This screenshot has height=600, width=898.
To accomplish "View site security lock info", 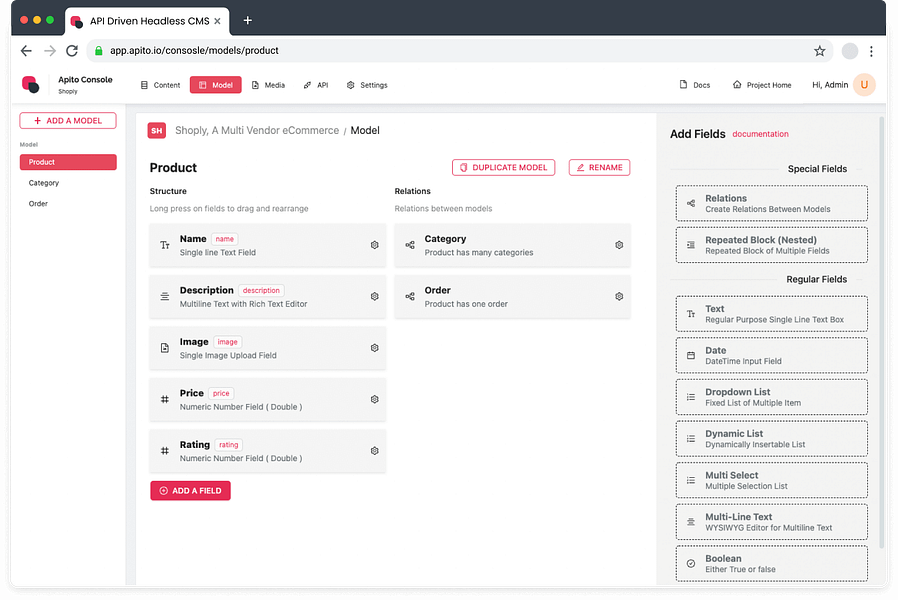I will pos(99,51).
